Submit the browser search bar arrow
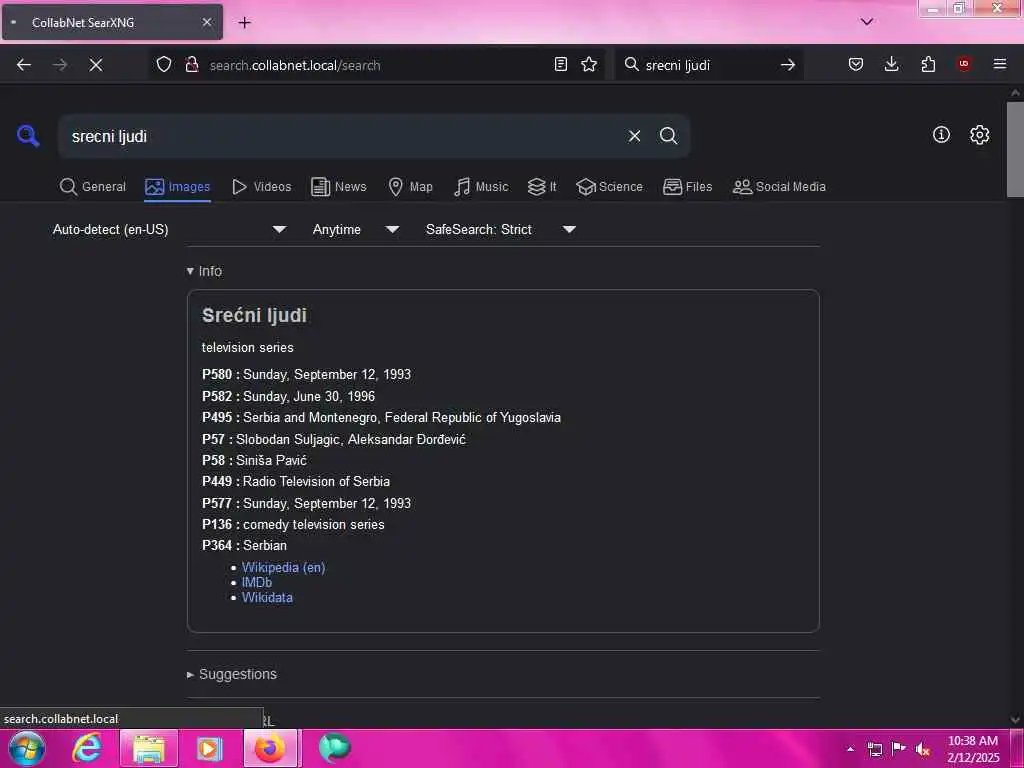 point(788,65)
